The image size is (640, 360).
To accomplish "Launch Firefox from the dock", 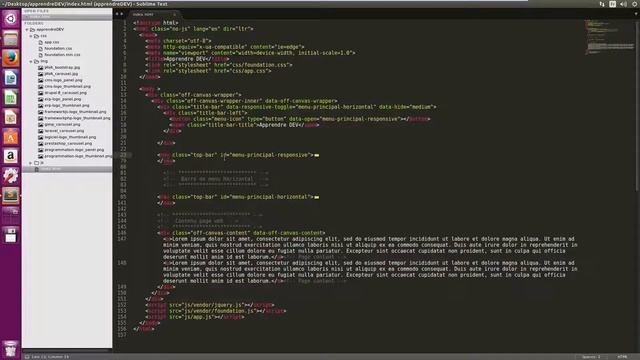I will point(11,58).
